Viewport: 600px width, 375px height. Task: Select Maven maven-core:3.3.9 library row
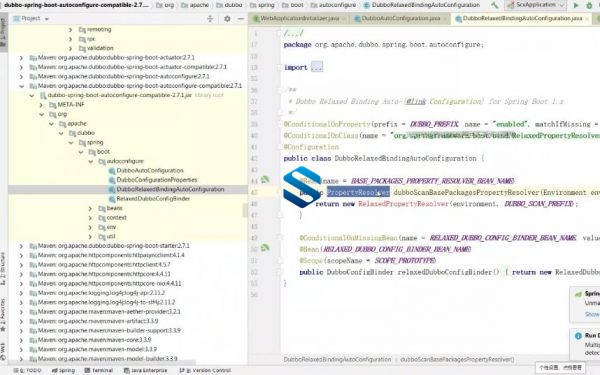[x=94, y=340]
